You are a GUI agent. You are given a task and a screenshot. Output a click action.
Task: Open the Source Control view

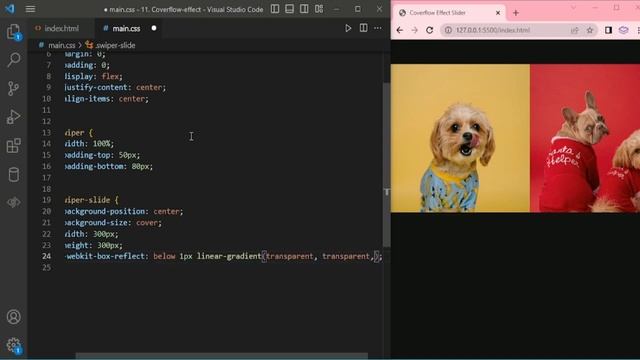(x=13, y=88)
